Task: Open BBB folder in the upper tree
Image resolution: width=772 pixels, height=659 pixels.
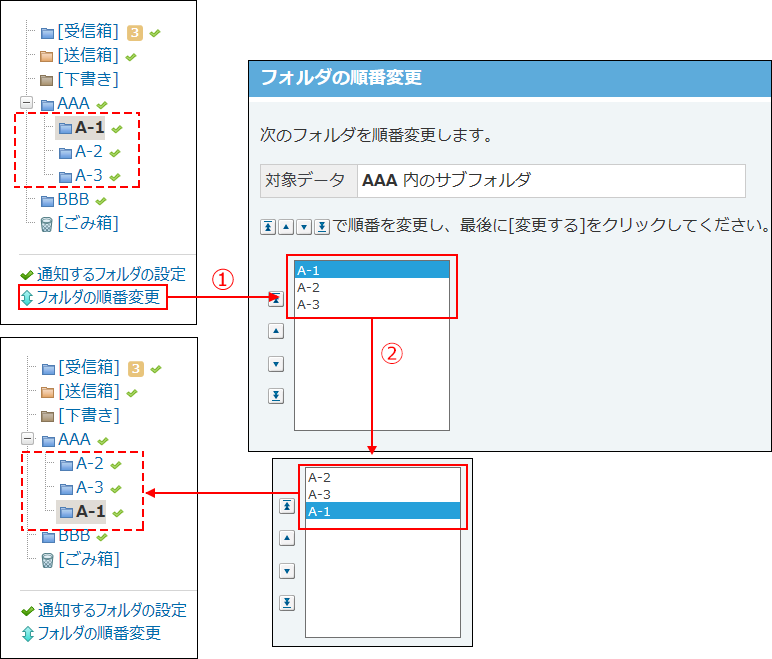Action: click(73, 199)
